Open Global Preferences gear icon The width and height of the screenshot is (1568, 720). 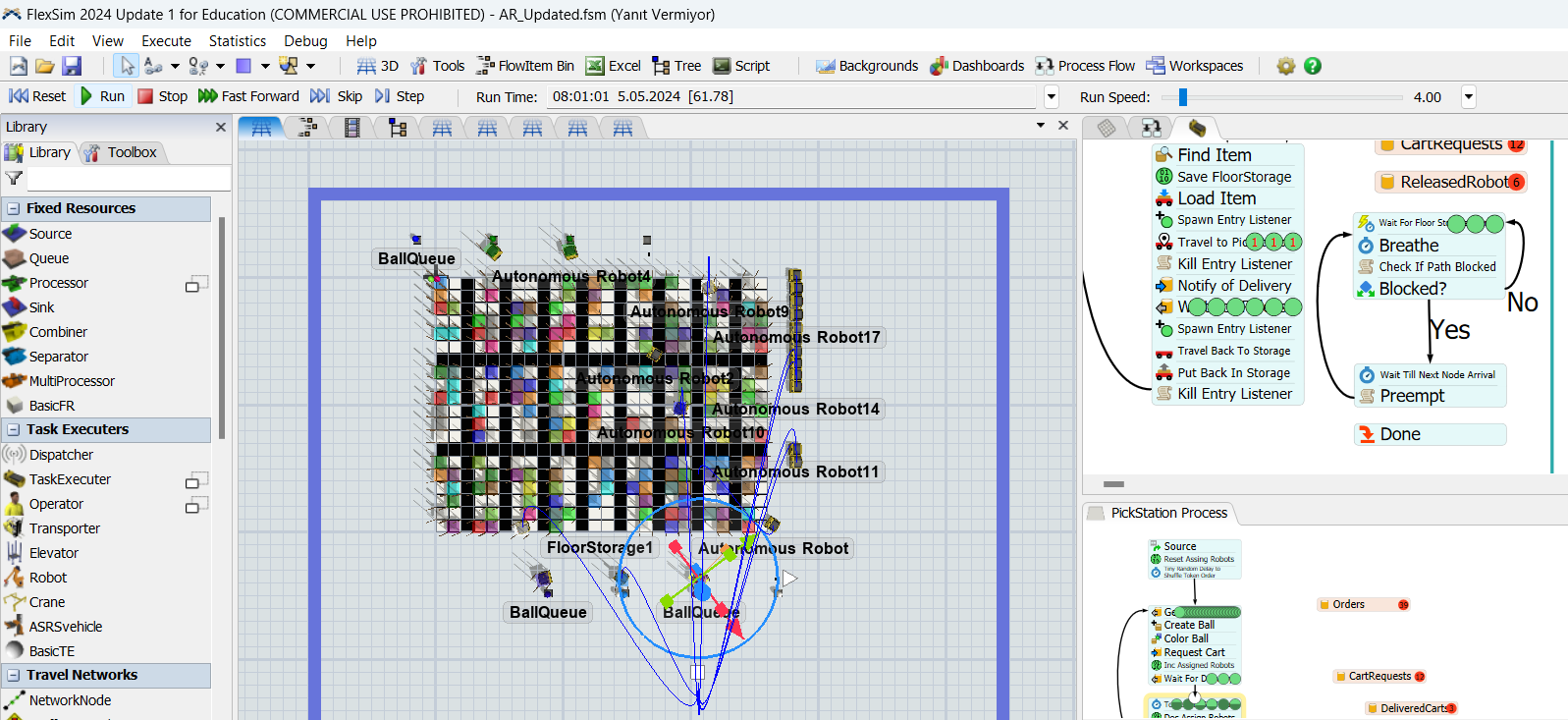pyautogui.click(x=1285, y=66)
